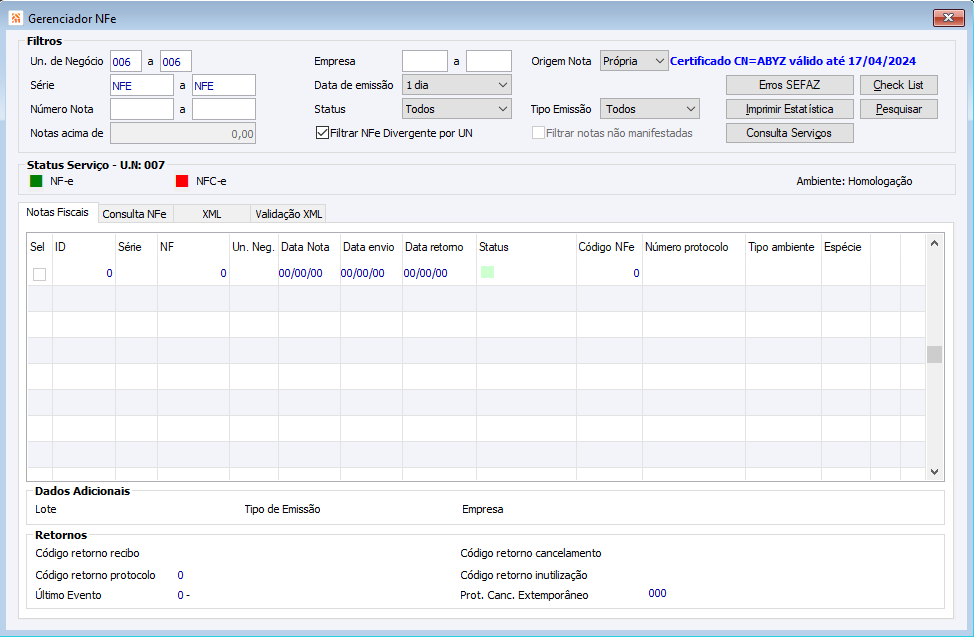The image size is (974, 637).
Task: Check the Sel checkbox in first grid row
Action: coord(39,274)
